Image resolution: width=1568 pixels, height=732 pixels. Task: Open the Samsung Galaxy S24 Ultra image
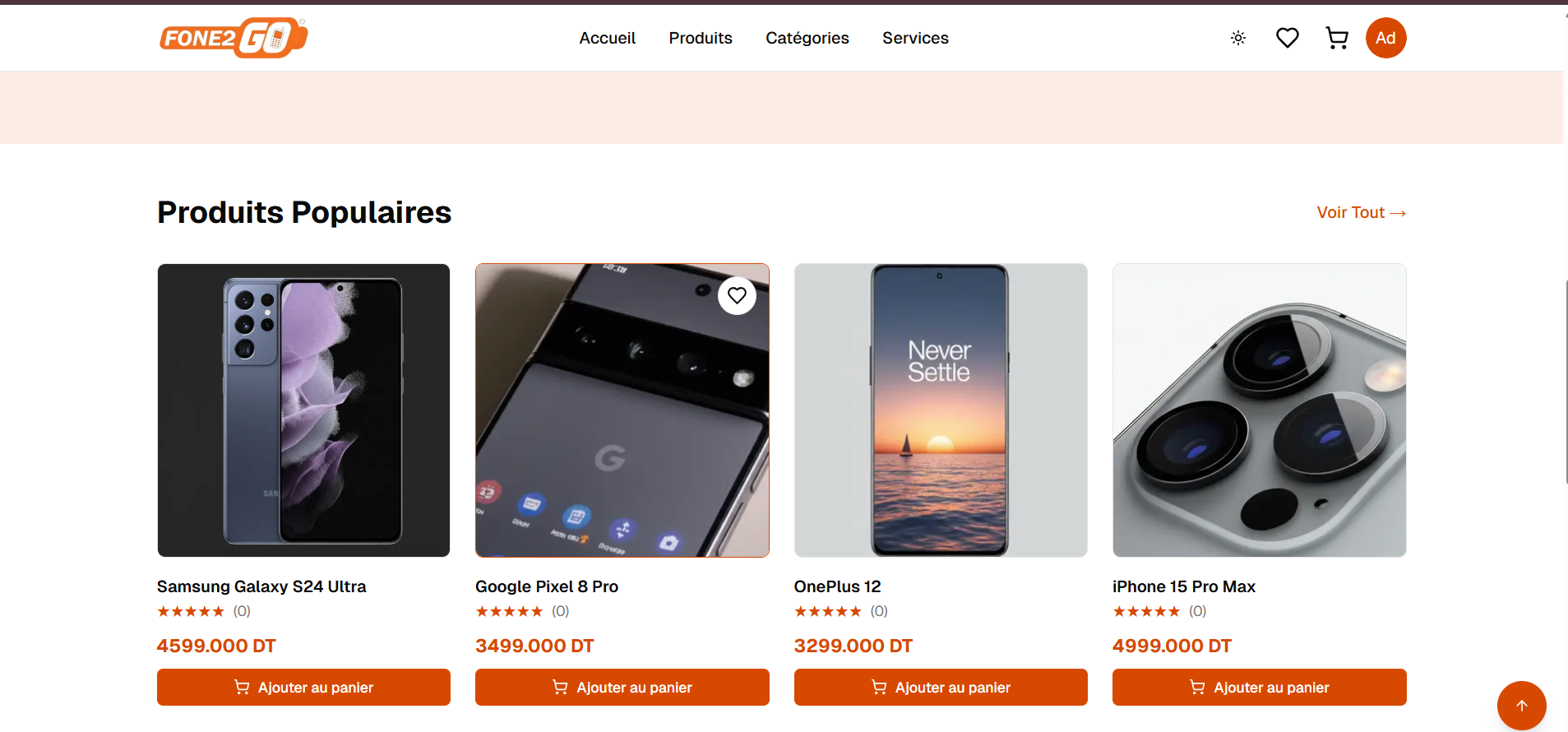pos(303,410)
